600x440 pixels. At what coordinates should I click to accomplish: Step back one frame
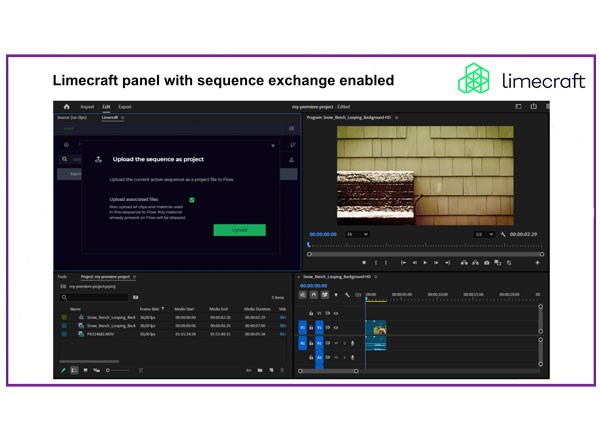pos(414,262)
